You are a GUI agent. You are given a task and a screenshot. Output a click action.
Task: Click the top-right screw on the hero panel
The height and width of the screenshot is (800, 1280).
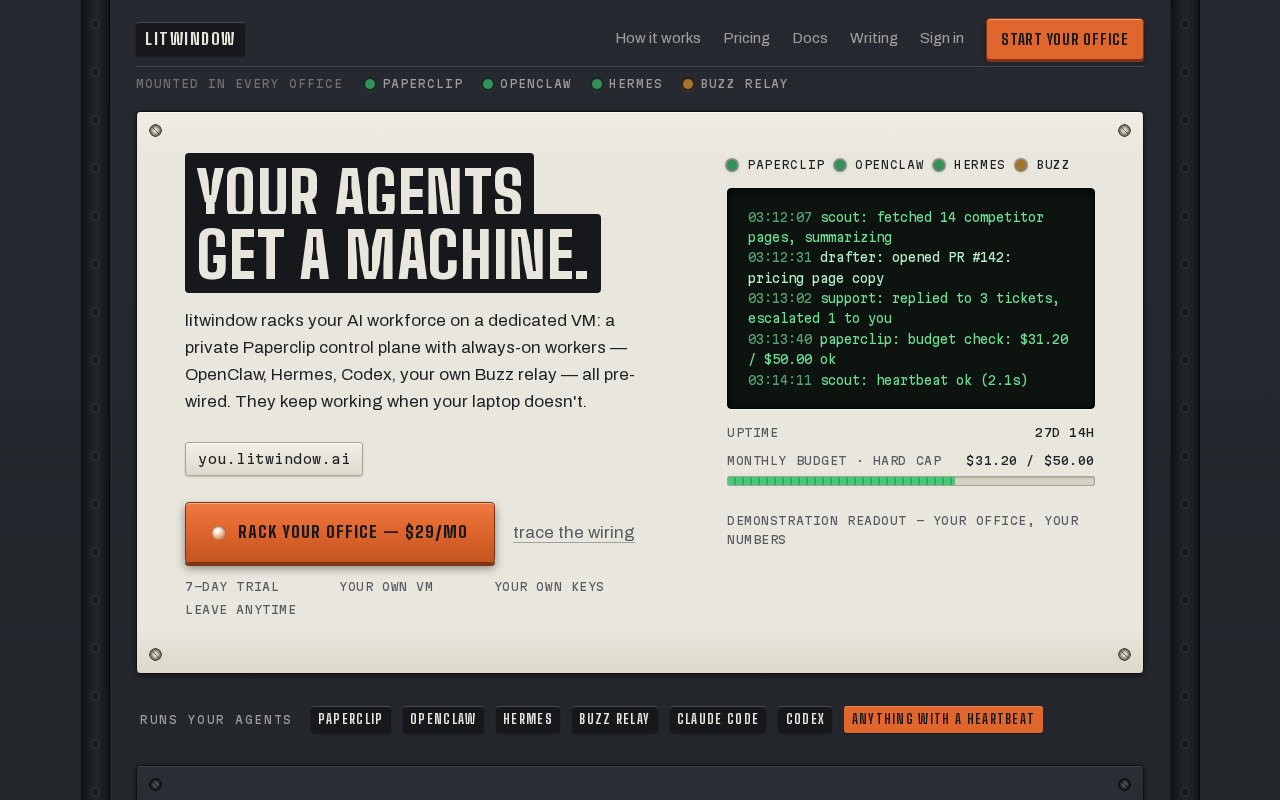coord(1124,130)
